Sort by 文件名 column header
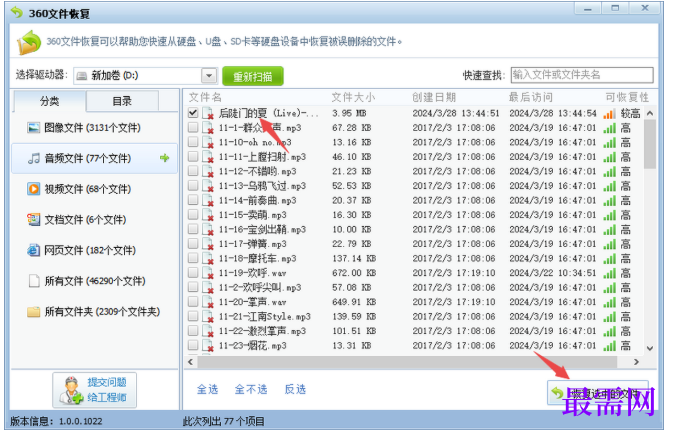This screenshot has height=433, width=674. 205,97
